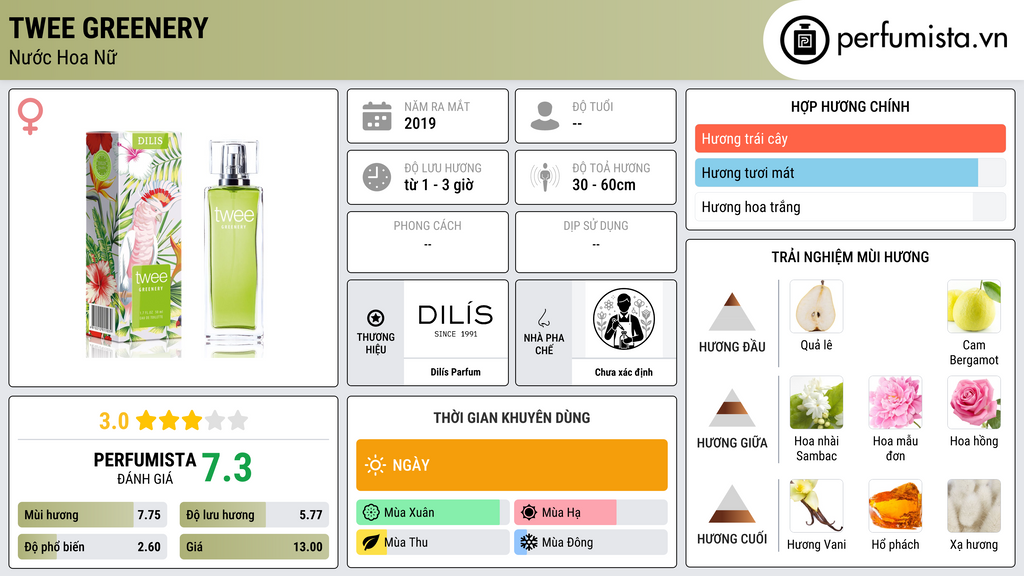
Task: Click the perfumer illustration Chưa xác định
Action: click(x=624, y=319)
